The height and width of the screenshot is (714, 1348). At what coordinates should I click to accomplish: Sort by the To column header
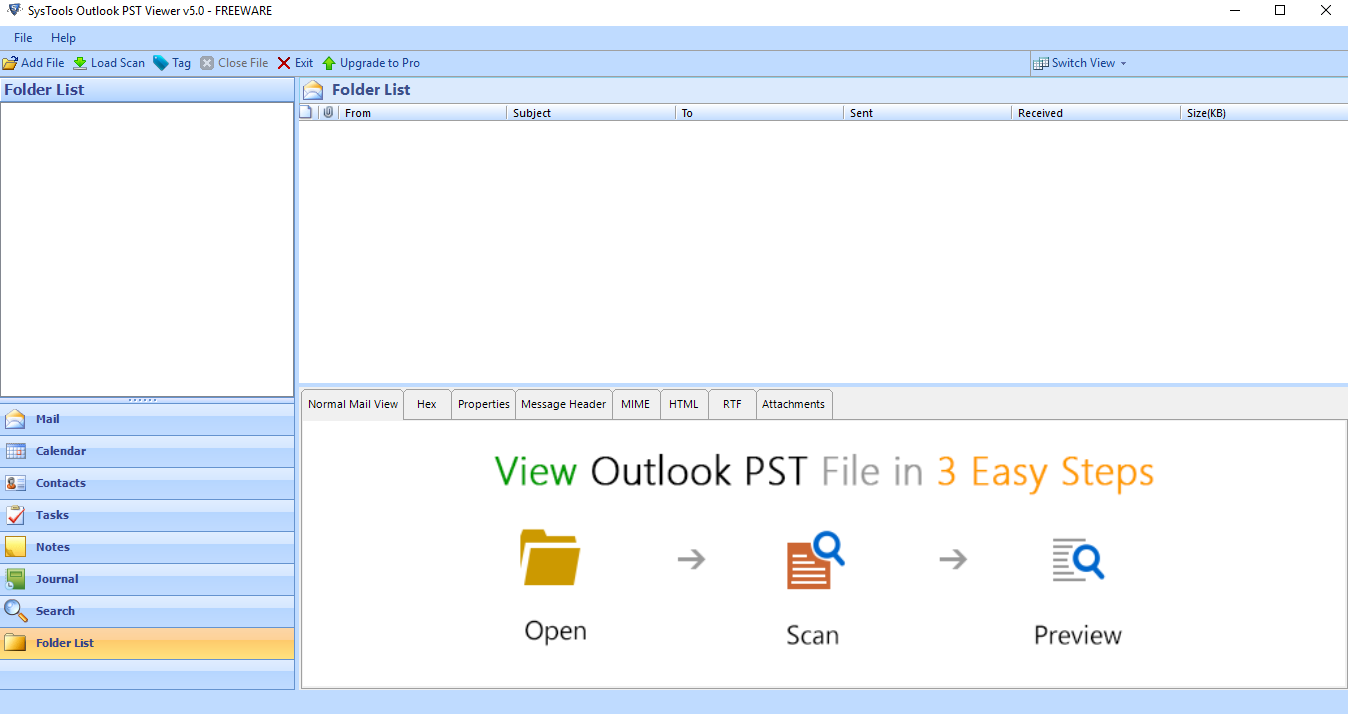coord(759,113)
